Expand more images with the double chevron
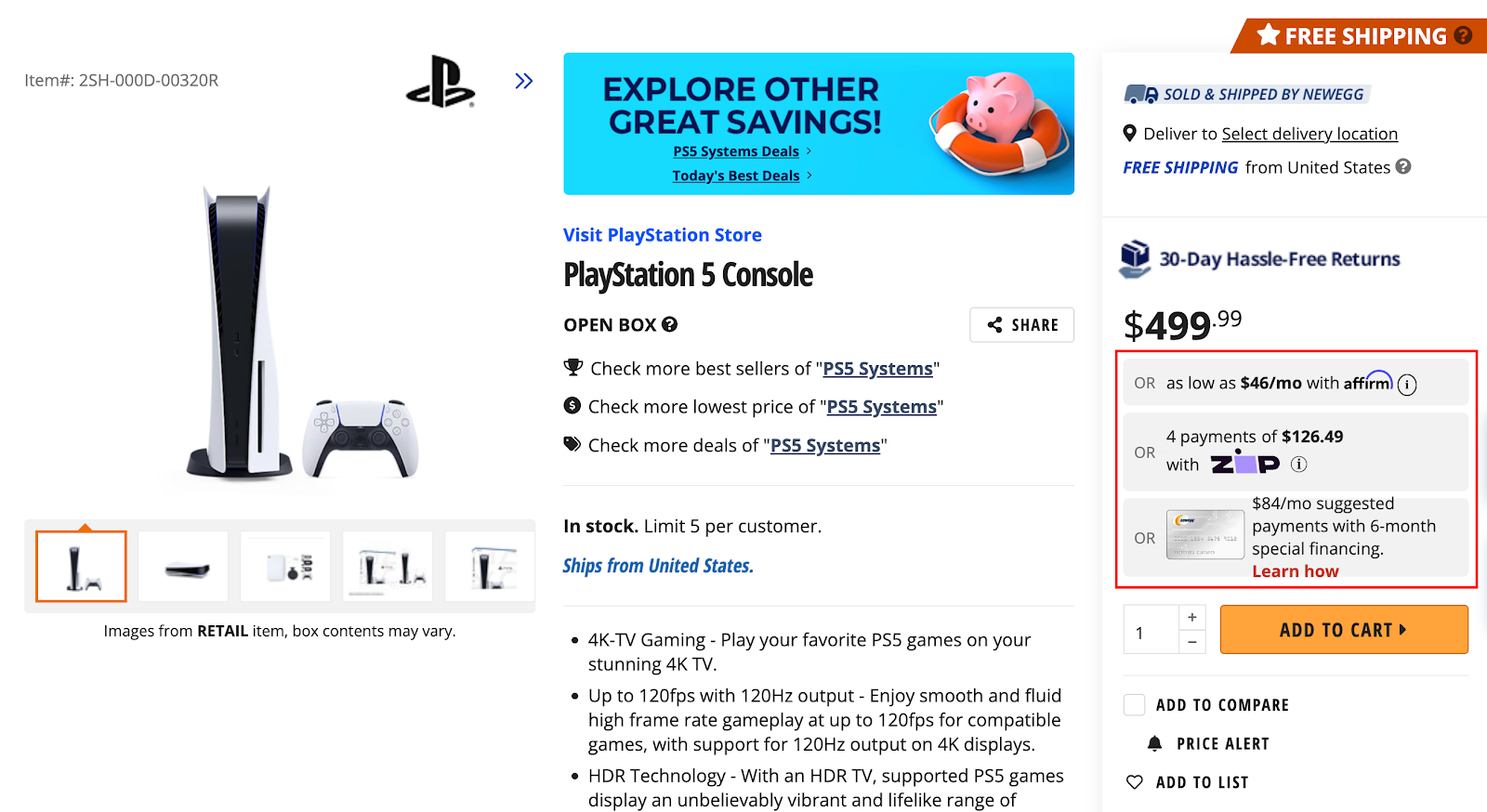 tap(524, 81)
